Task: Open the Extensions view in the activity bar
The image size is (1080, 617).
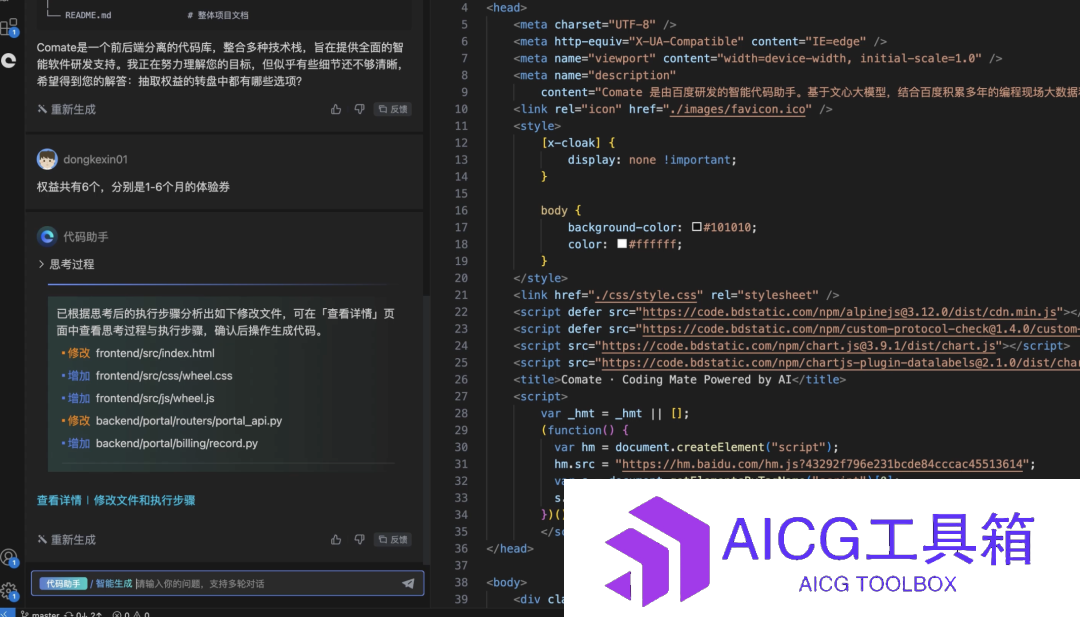Action: point(9,28)
